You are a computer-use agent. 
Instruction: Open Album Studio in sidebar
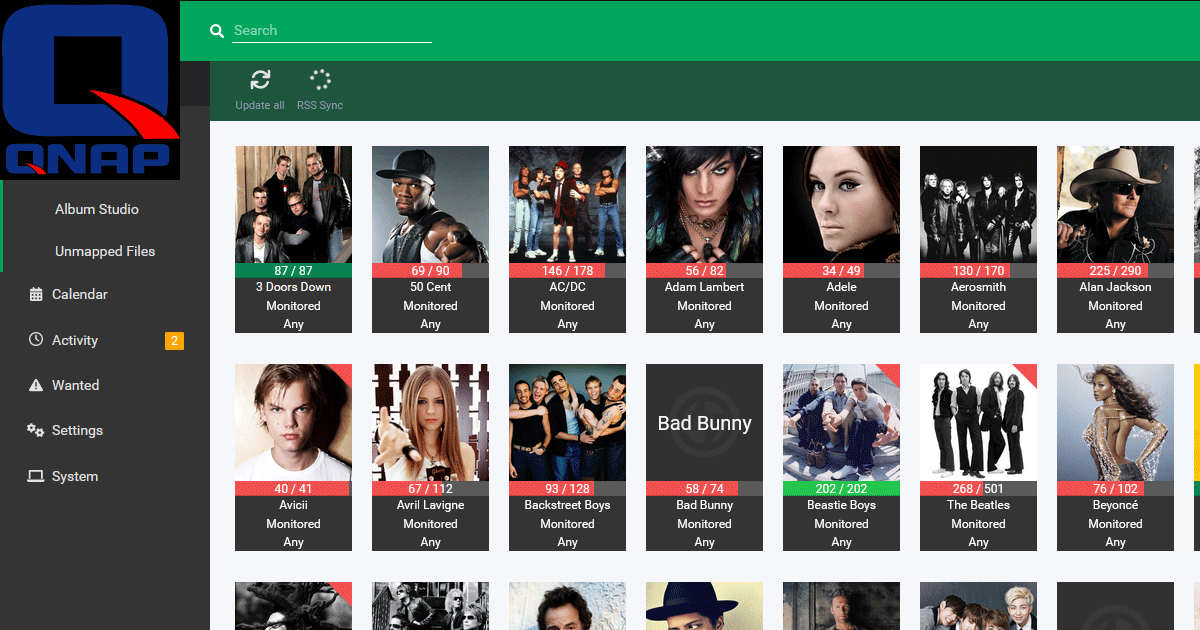click(97, 209)
